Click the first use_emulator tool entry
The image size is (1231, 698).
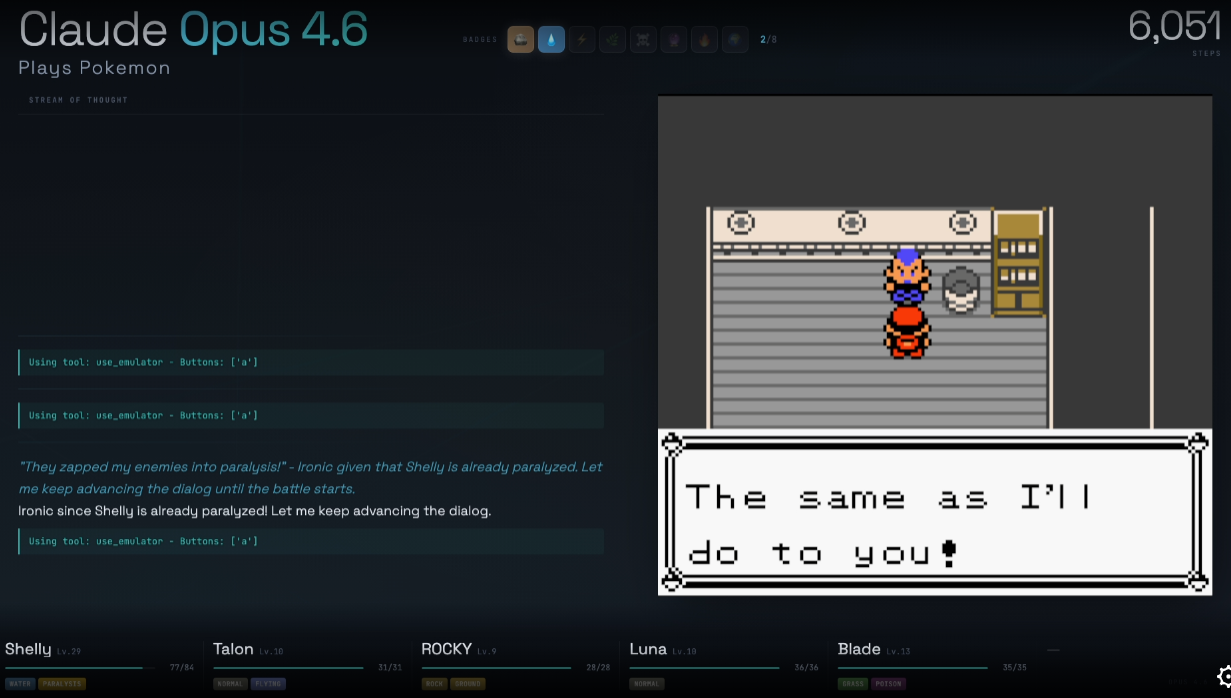[x=311, y=362]
